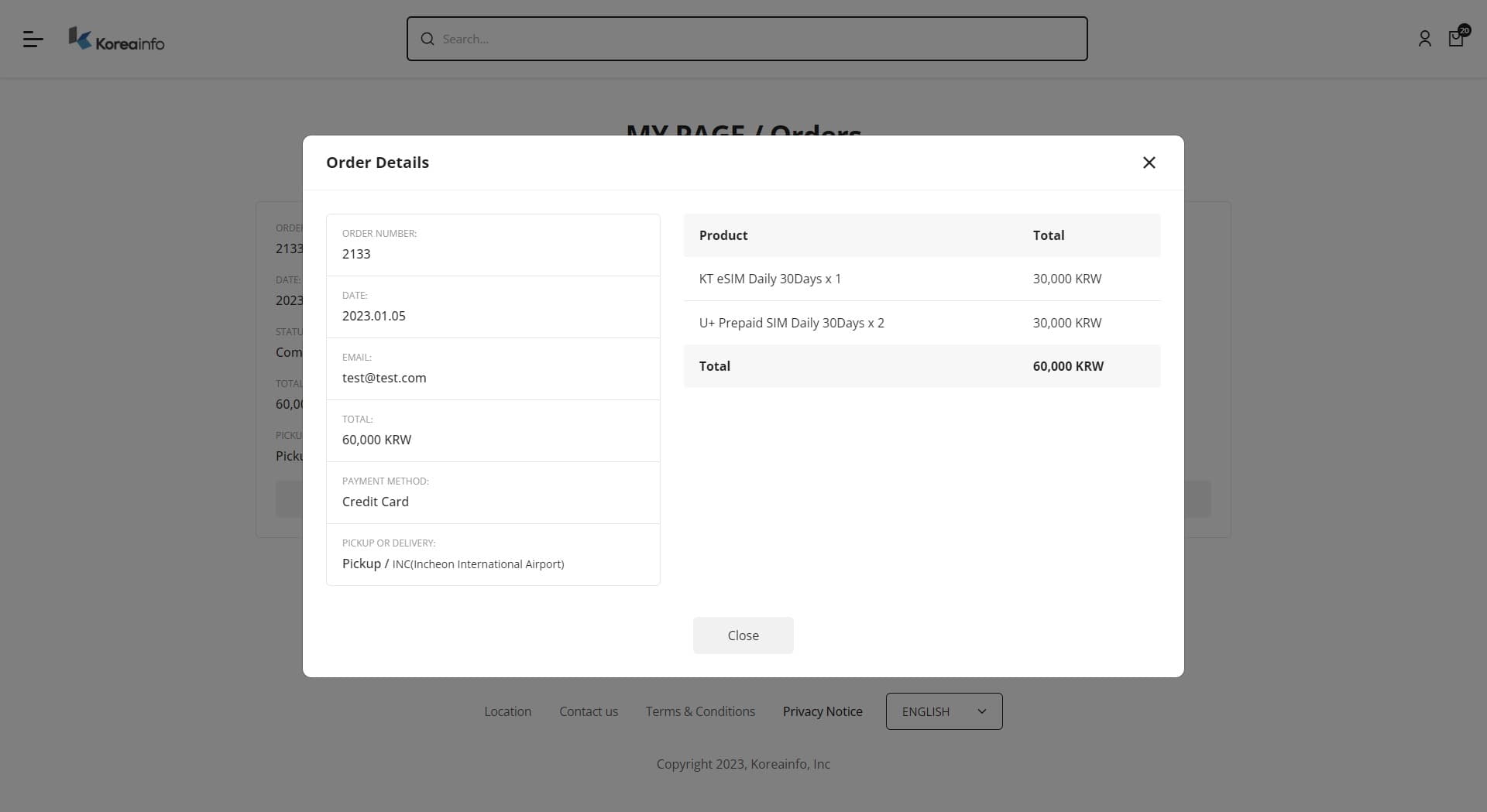Select the U+ Prepaid SIM Daily 30Days x 2 row
The height and width of the screenshot is (812, 1487).
point(922,323)
